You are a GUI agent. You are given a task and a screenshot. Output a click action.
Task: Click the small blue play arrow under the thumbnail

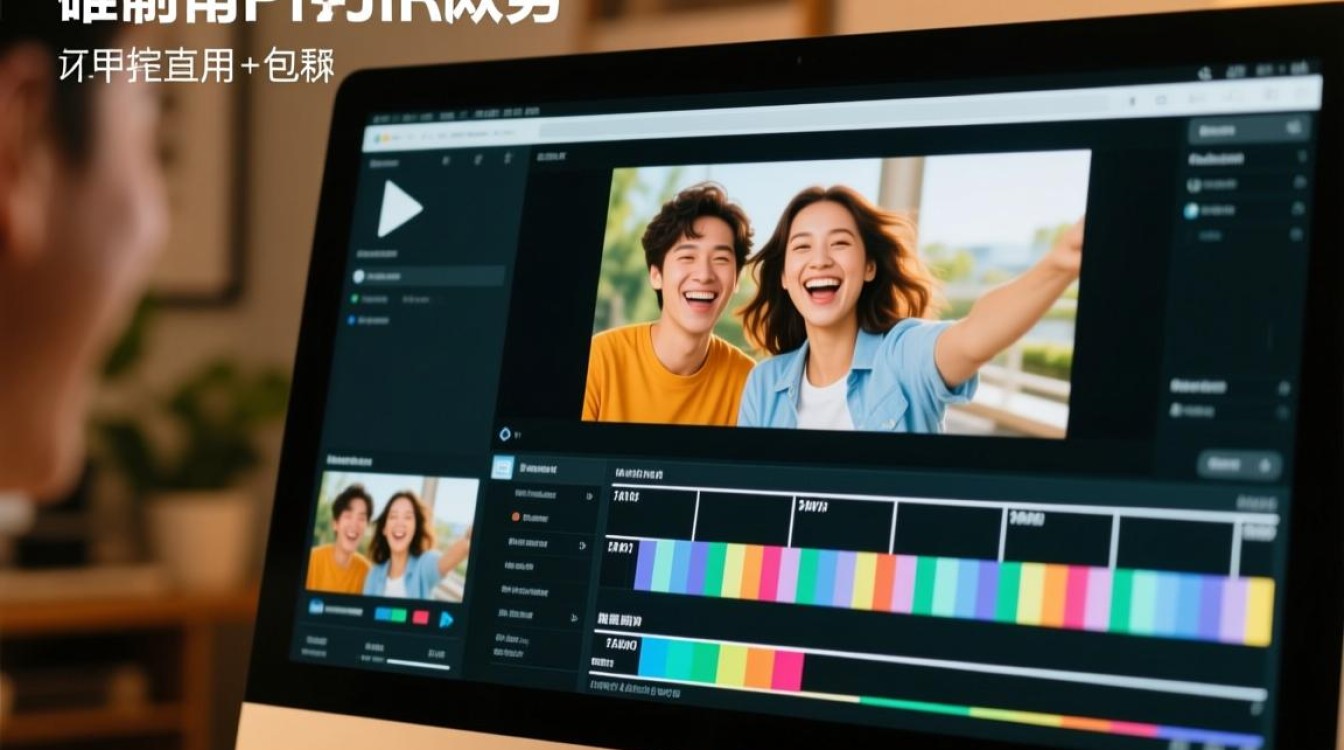tap(445, 620)
